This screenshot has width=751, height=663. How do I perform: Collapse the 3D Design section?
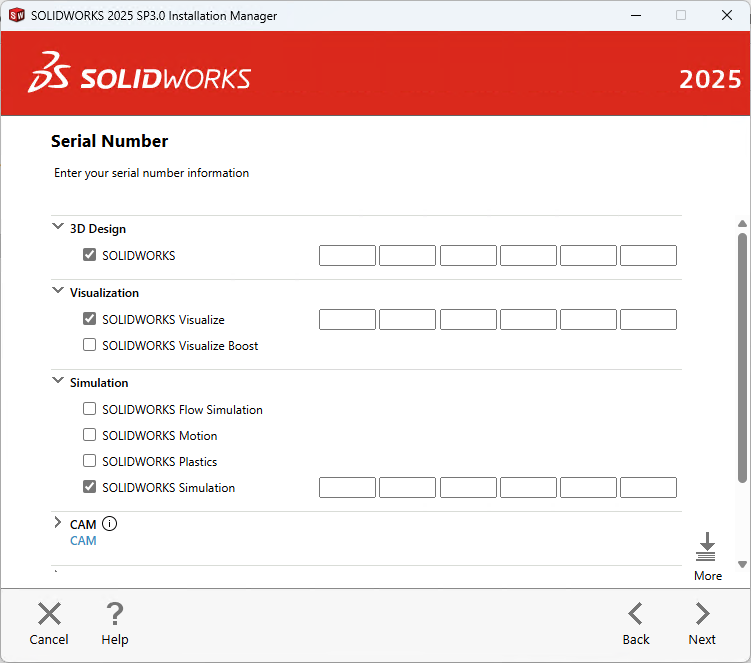(x=57, y=227)
